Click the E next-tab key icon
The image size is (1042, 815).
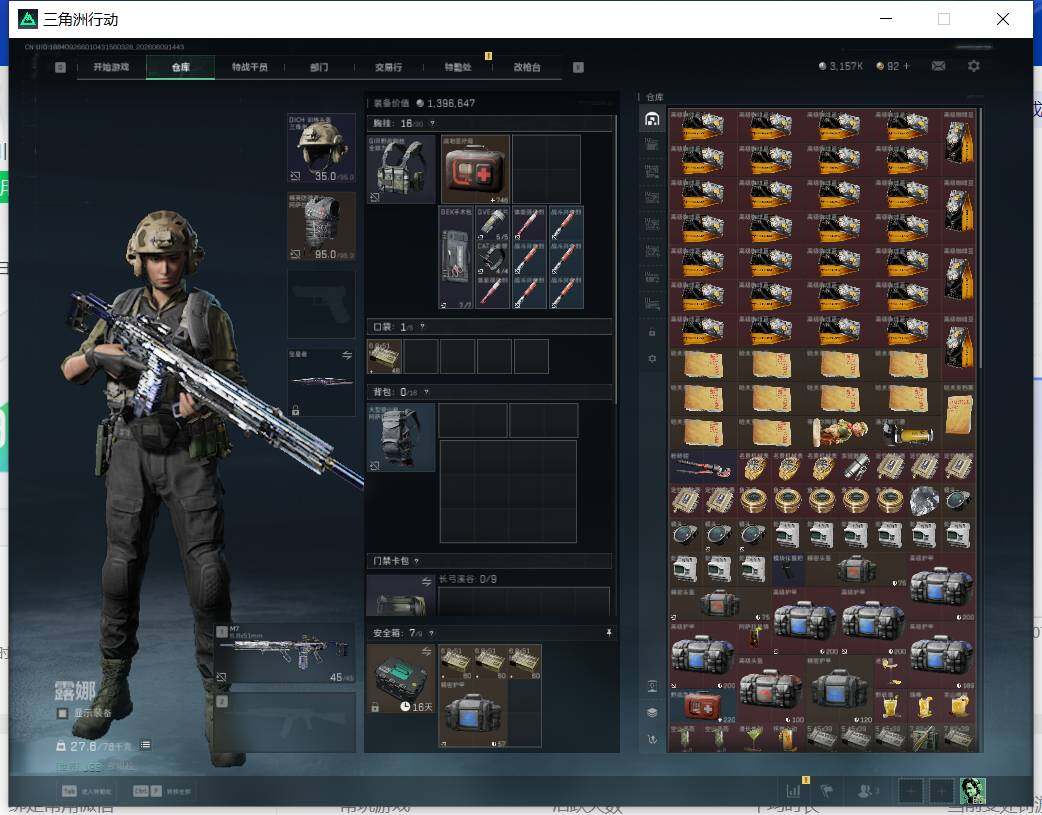tap(578, 67)
